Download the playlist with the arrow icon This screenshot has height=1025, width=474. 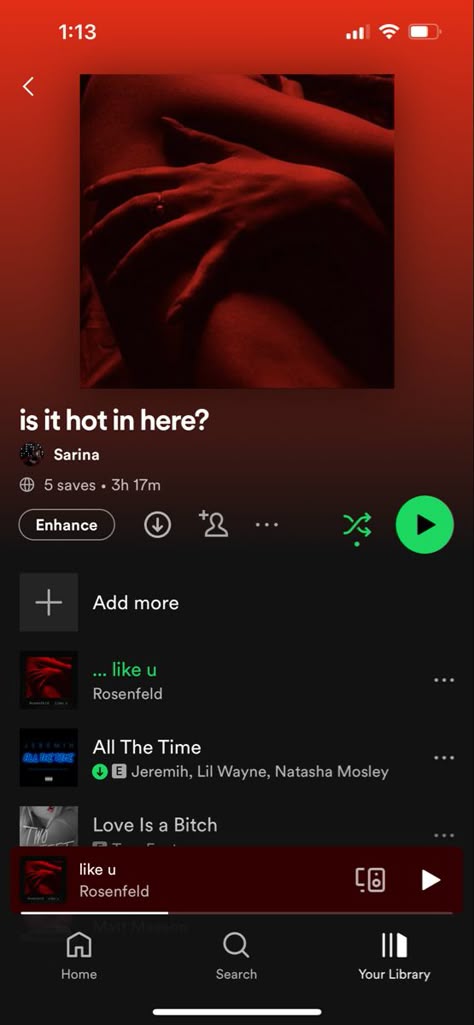157,525
